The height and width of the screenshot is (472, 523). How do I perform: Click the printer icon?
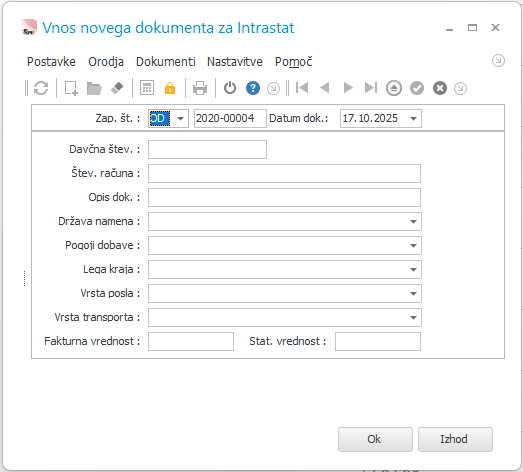point(200,88)
